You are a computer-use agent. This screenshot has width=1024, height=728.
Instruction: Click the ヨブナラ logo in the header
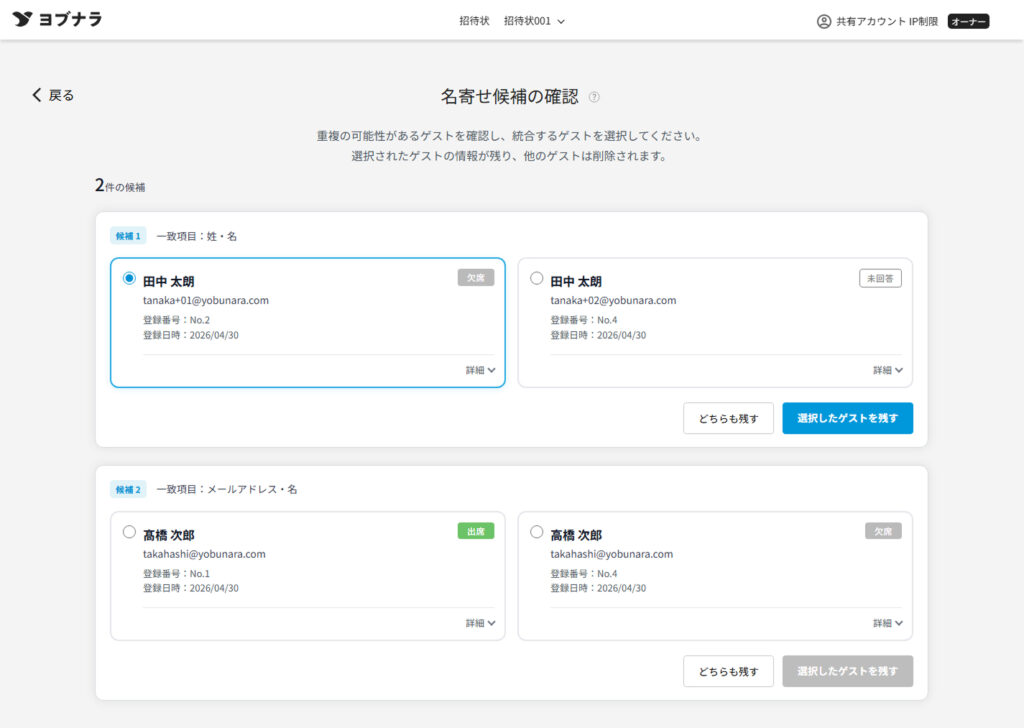pyautogui.click(x=55, y=19)
